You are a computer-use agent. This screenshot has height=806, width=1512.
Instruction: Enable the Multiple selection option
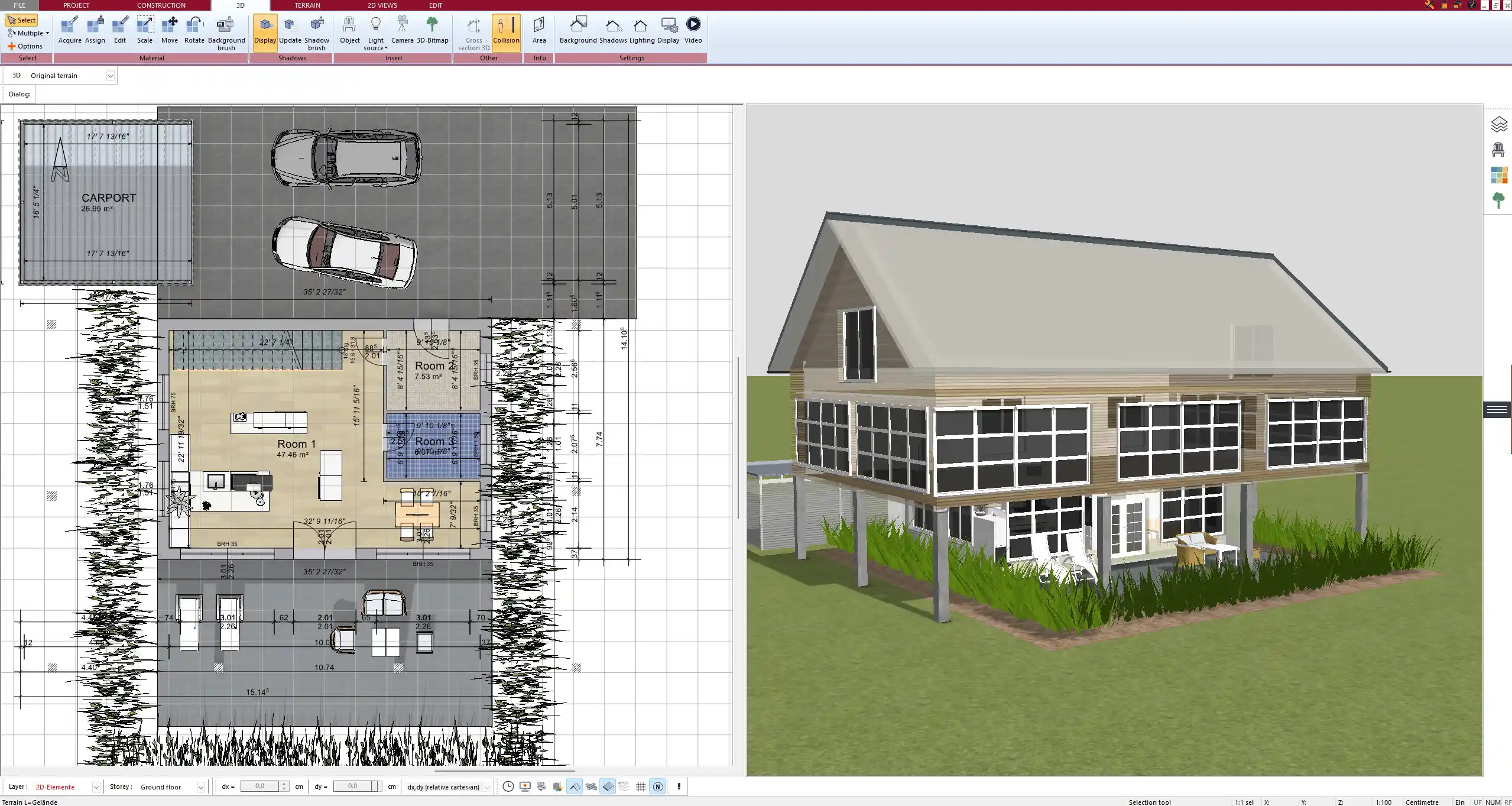[x=27, y=33]
